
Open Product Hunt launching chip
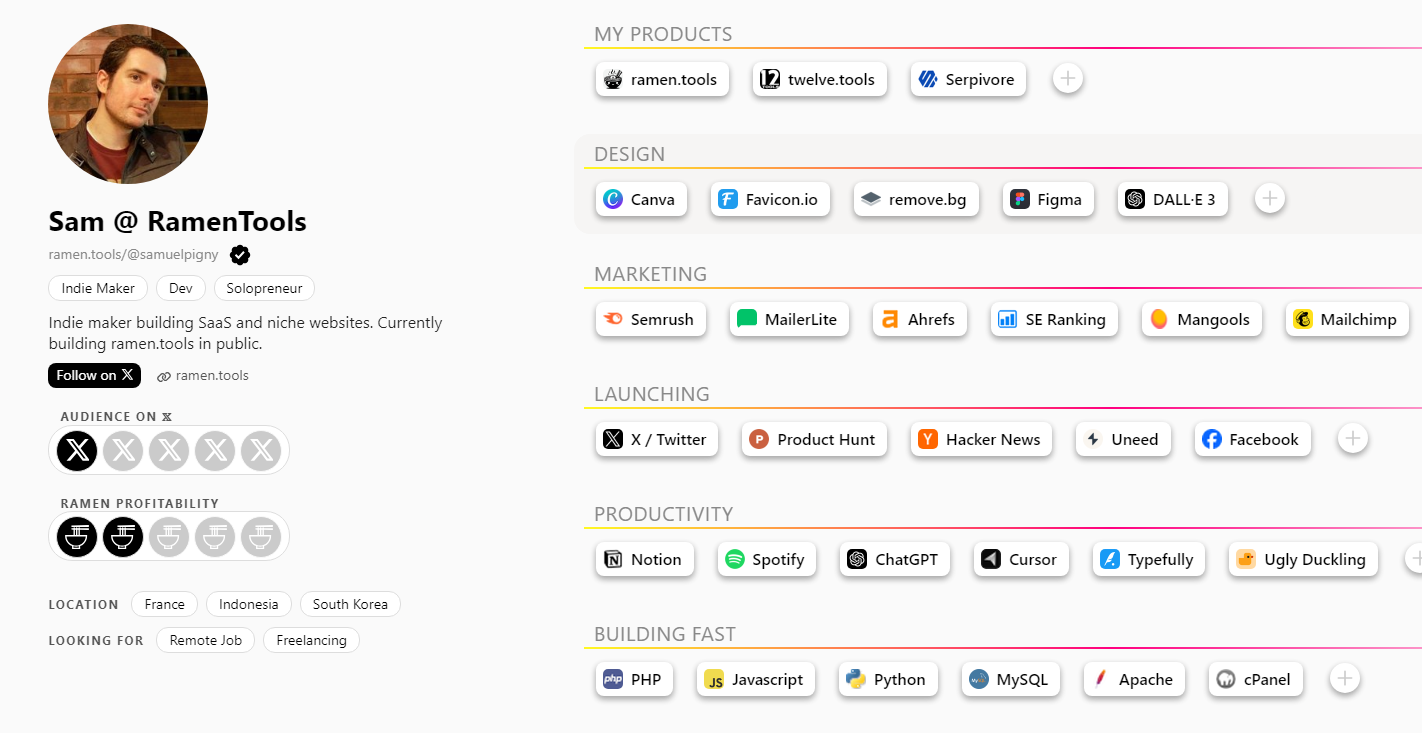click(x=814, y=439)
